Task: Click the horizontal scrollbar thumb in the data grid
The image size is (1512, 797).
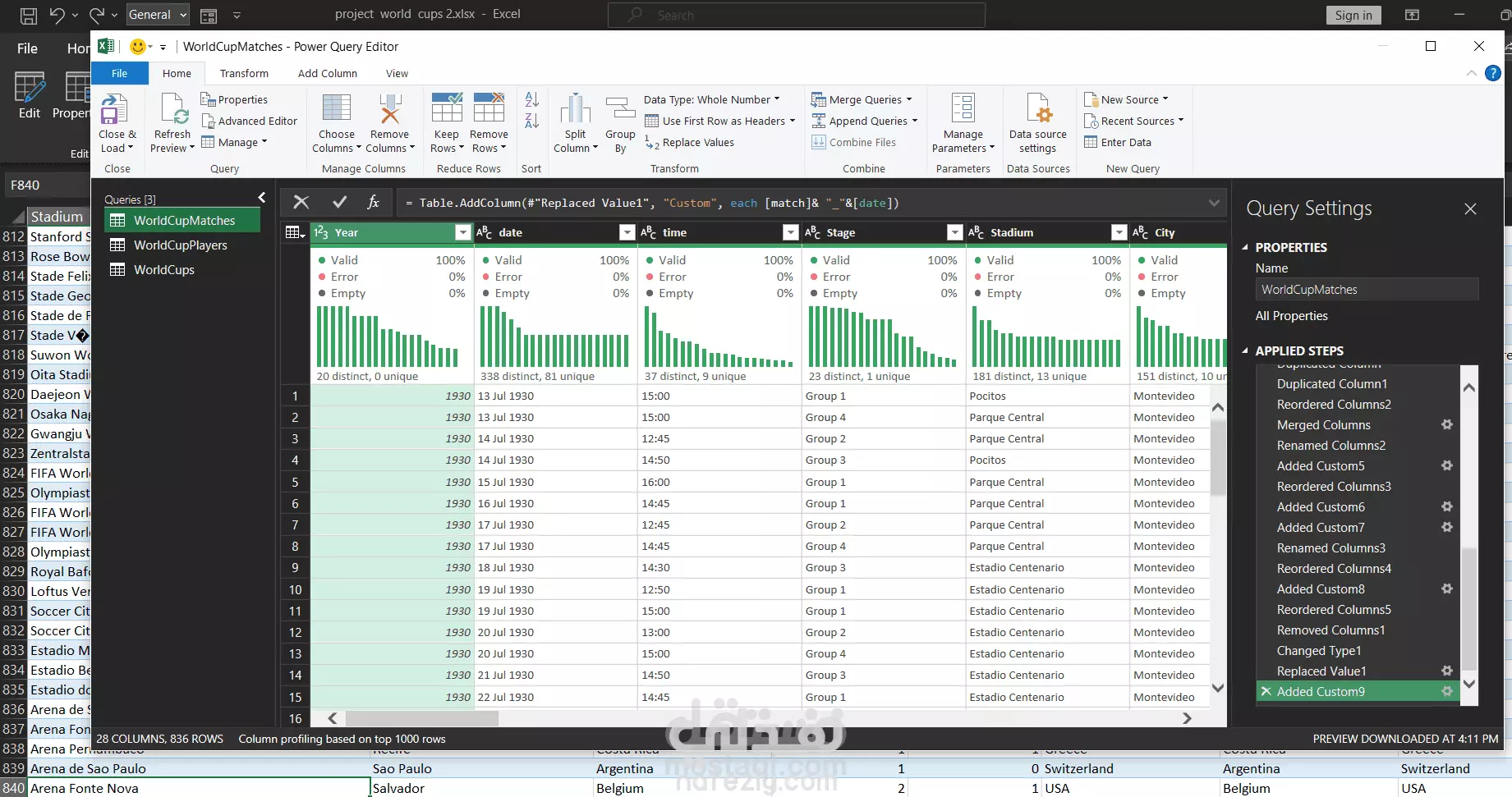Action: (x=421, y=718)
